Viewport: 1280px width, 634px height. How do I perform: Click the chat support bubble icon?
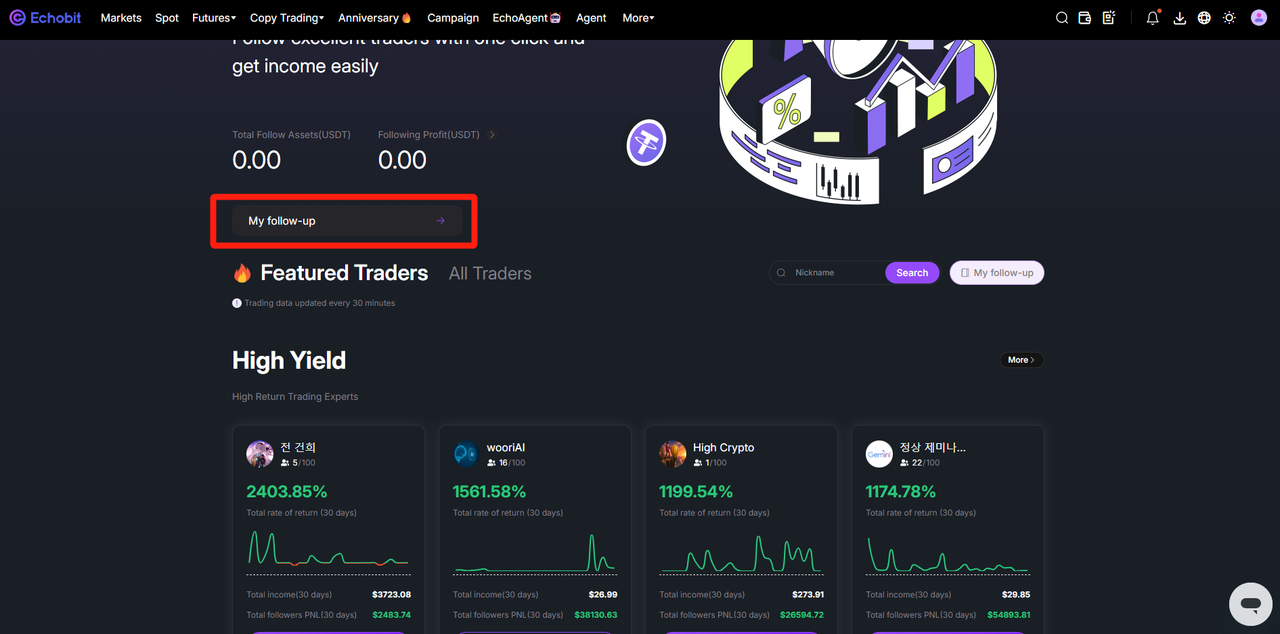[1250, 604]
